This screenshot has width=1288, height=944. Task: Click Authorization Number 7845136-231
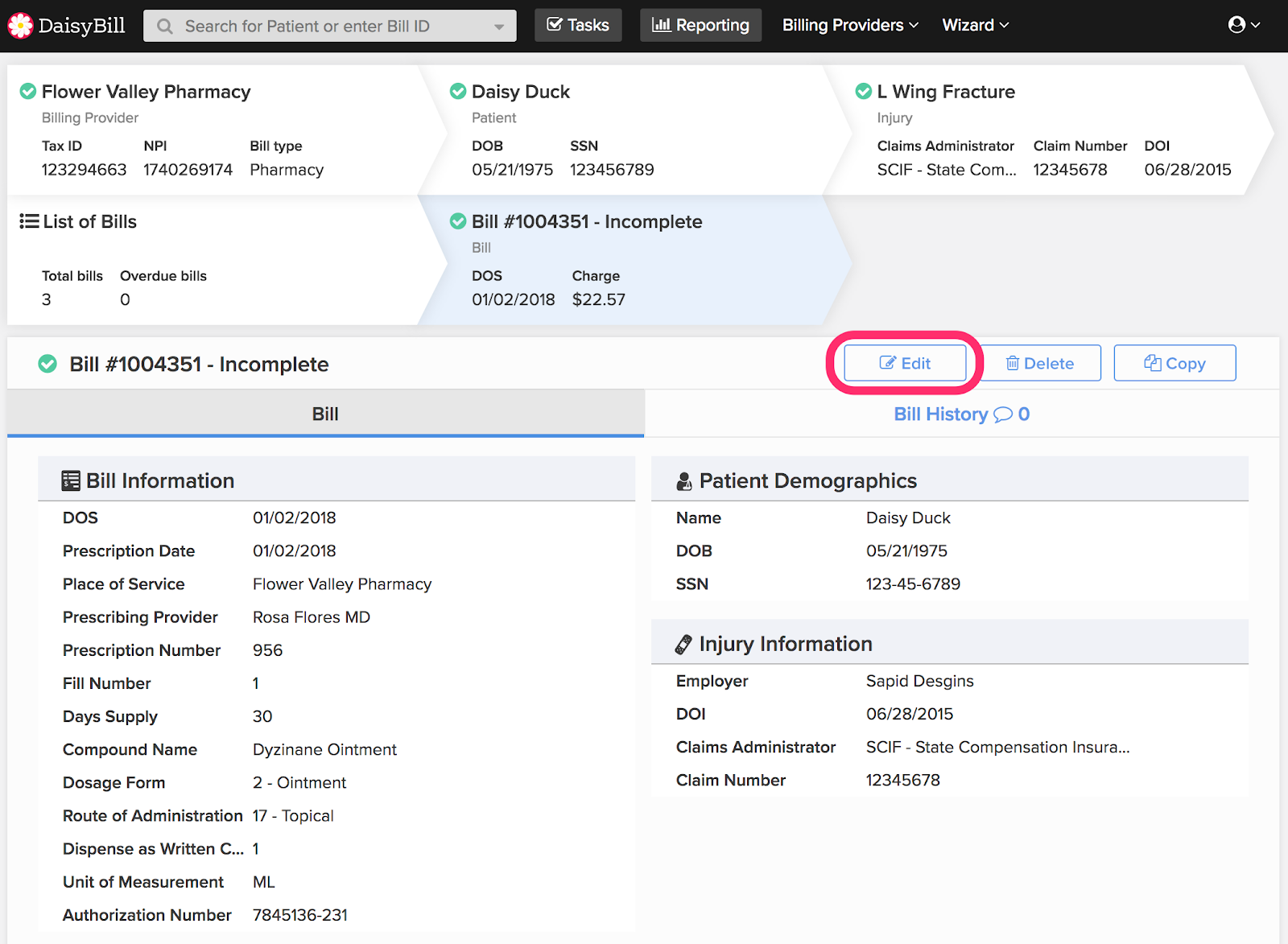pos(300,915)
